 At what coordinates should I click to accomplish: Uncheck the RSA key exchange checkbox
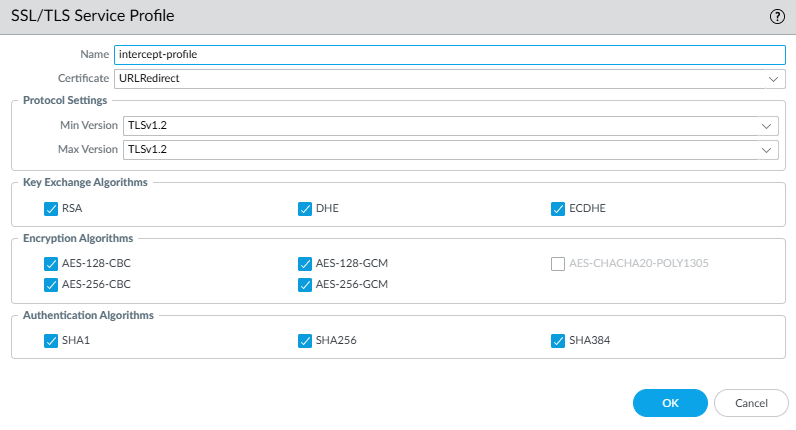click(x=51, y=210)
